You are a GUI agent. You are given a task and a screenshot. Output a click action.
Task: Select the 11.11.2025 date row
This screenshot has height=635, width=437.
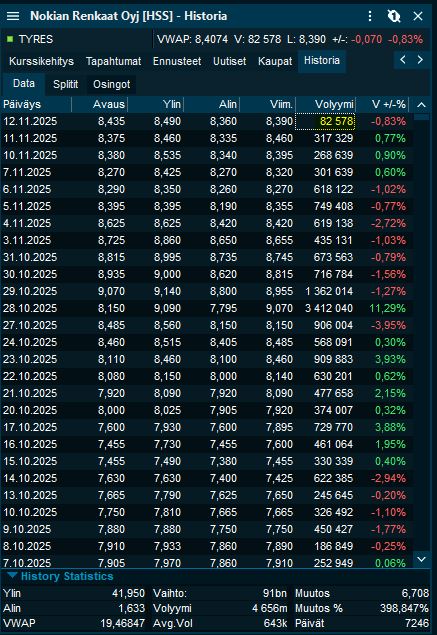[x=207, y=139]
